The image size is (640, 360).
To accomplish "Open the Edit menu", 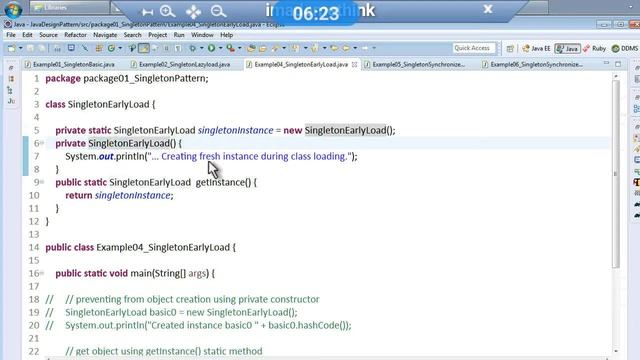I will pyautogui.click(x=27, y=35).
